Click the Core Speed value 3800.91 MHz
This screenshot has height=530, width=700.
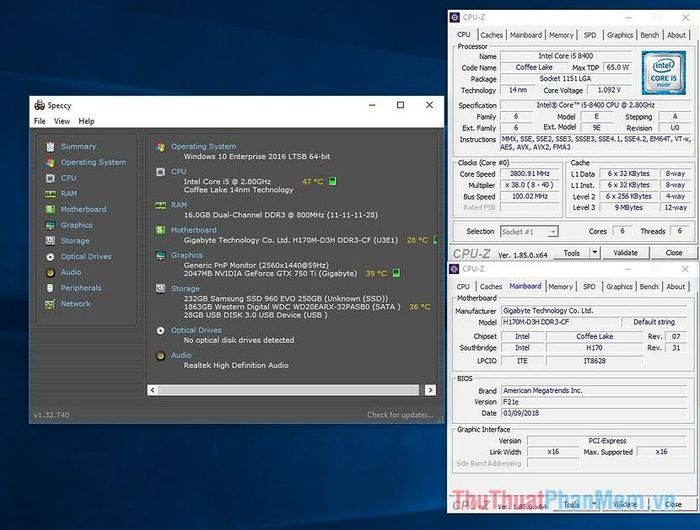point(530,174)
